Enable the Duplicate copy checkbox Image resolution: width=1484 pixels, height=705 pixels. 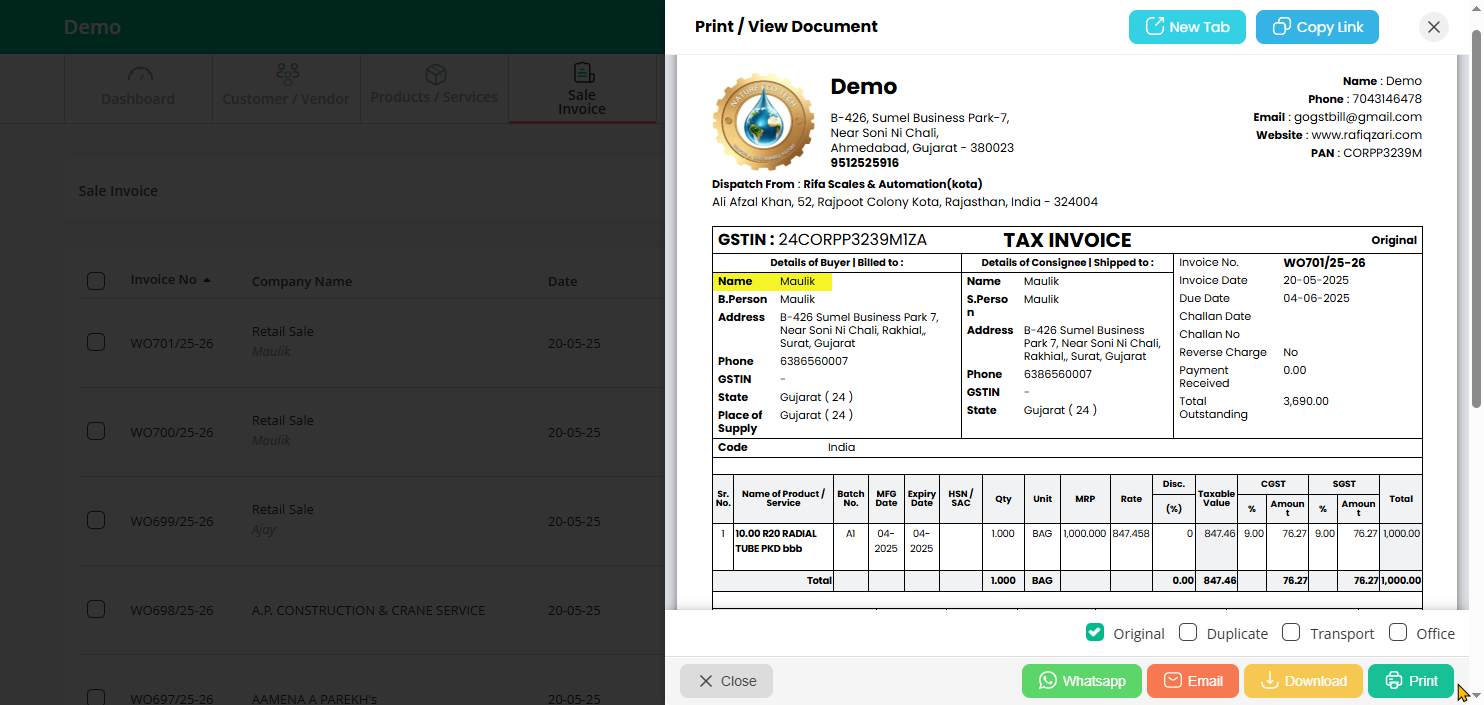[x=1188, y=633]
